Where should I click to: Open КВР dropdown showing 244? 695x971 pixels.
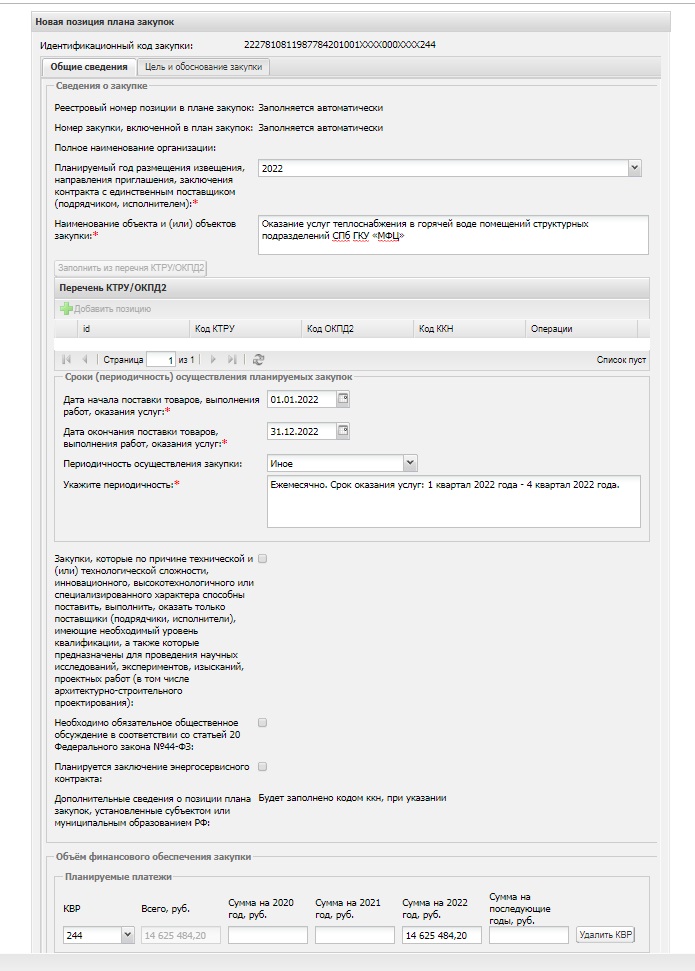pyautogui.click(x=127, y=935)
